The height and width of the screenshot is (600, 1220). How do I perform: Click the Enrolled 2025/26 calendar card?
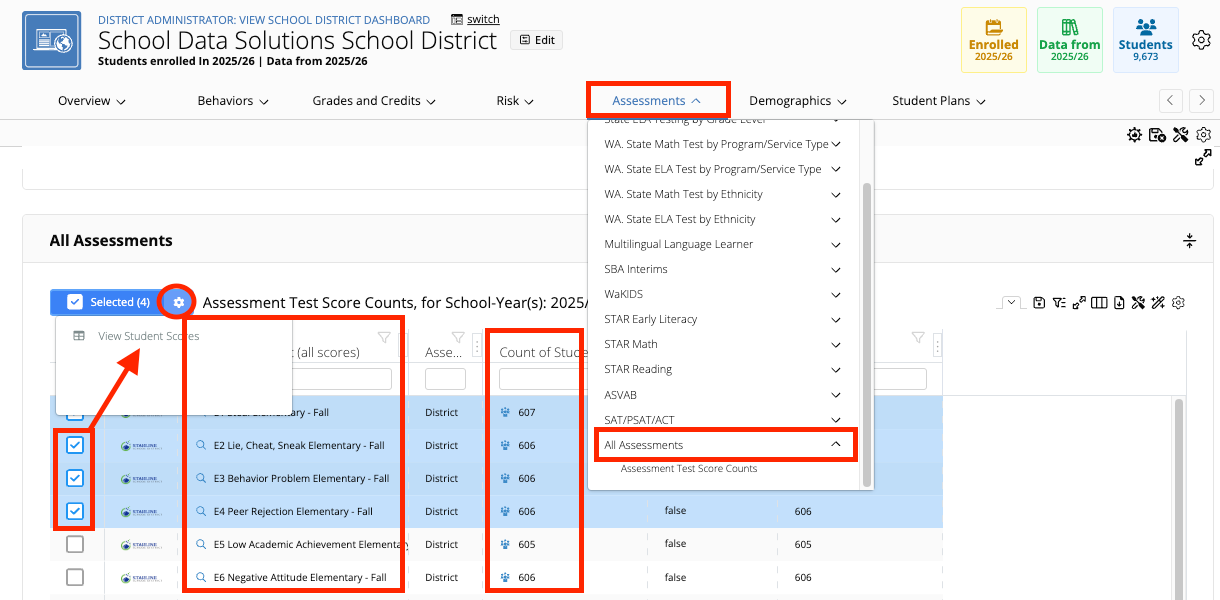point(993,40)
